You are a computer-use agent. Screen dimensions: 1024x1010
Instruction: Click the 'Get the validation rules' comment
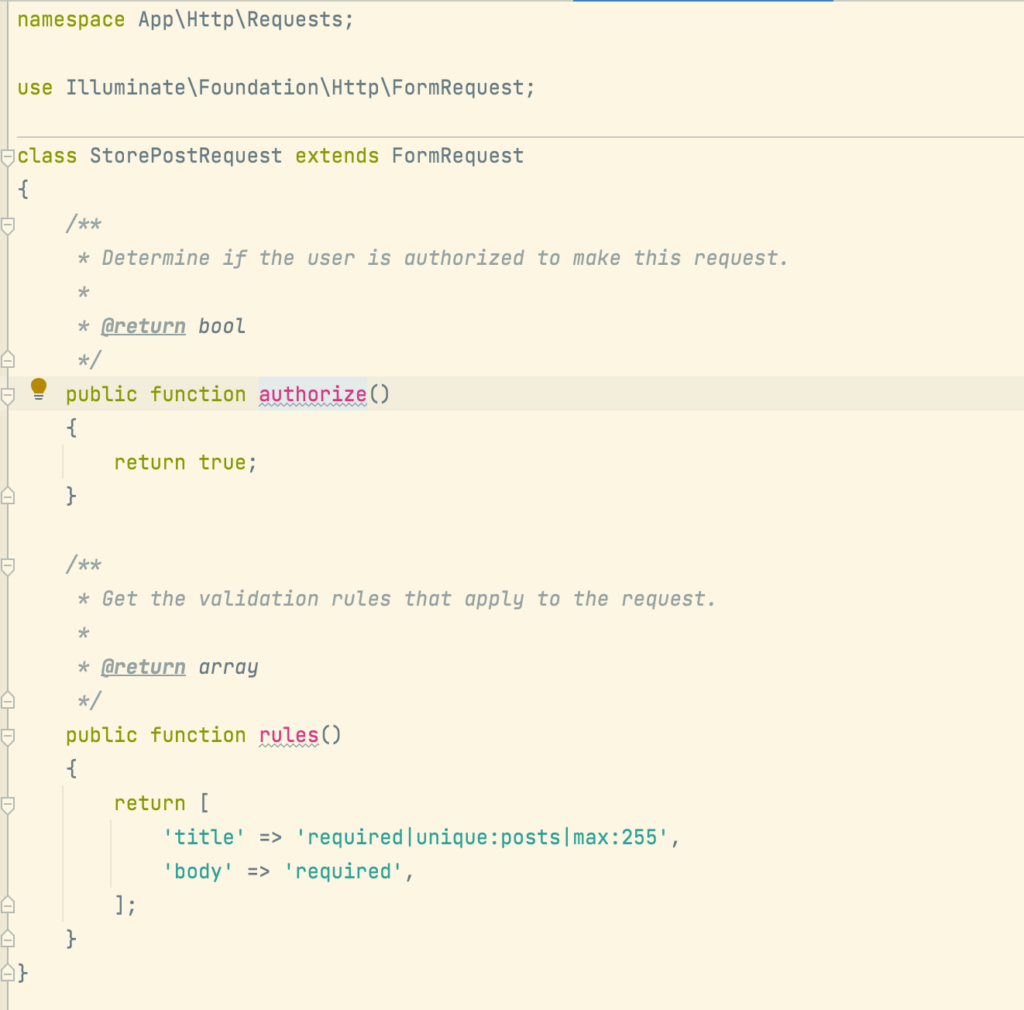(x=409, y=599)
